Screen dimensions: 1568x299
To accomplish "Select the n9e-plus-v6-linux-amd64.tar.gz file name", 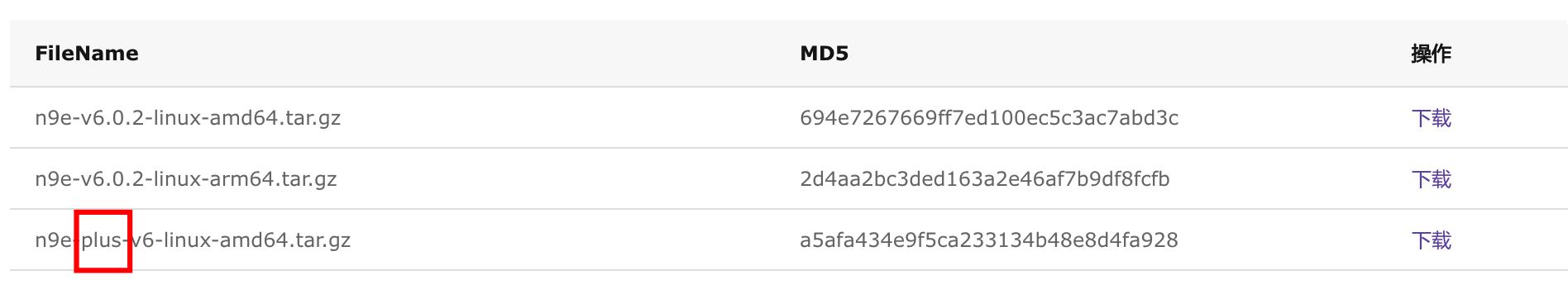I will pos(193,240).
